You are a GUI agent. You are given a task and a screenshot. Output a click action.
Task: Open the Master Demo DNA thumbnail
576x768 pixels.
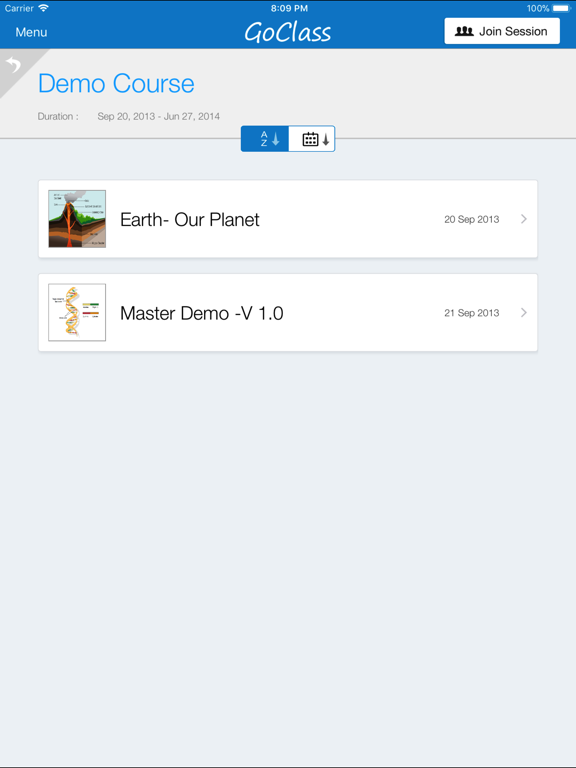click(77, 312)
